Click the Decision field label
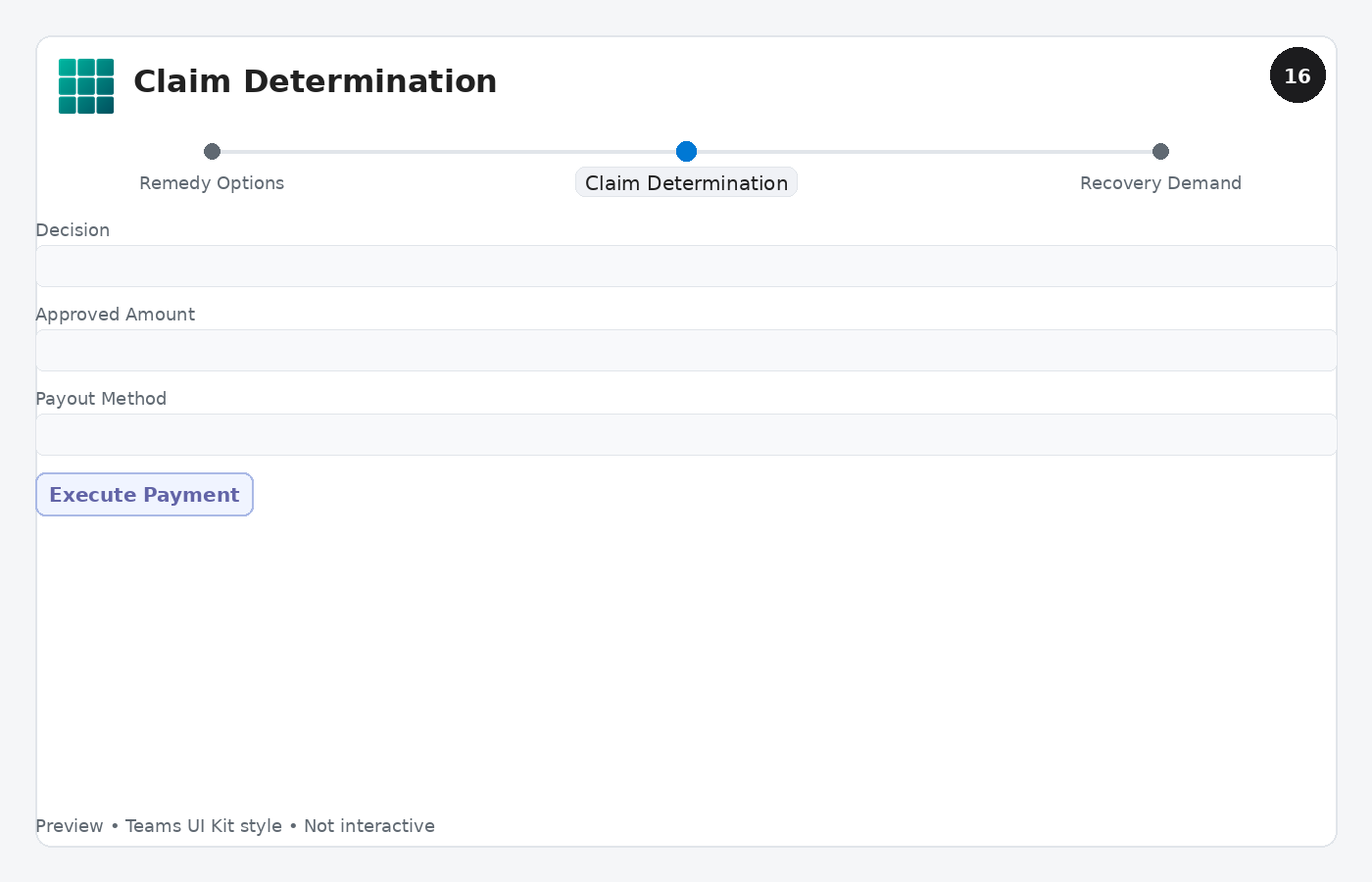 click(x=73, y=230)
